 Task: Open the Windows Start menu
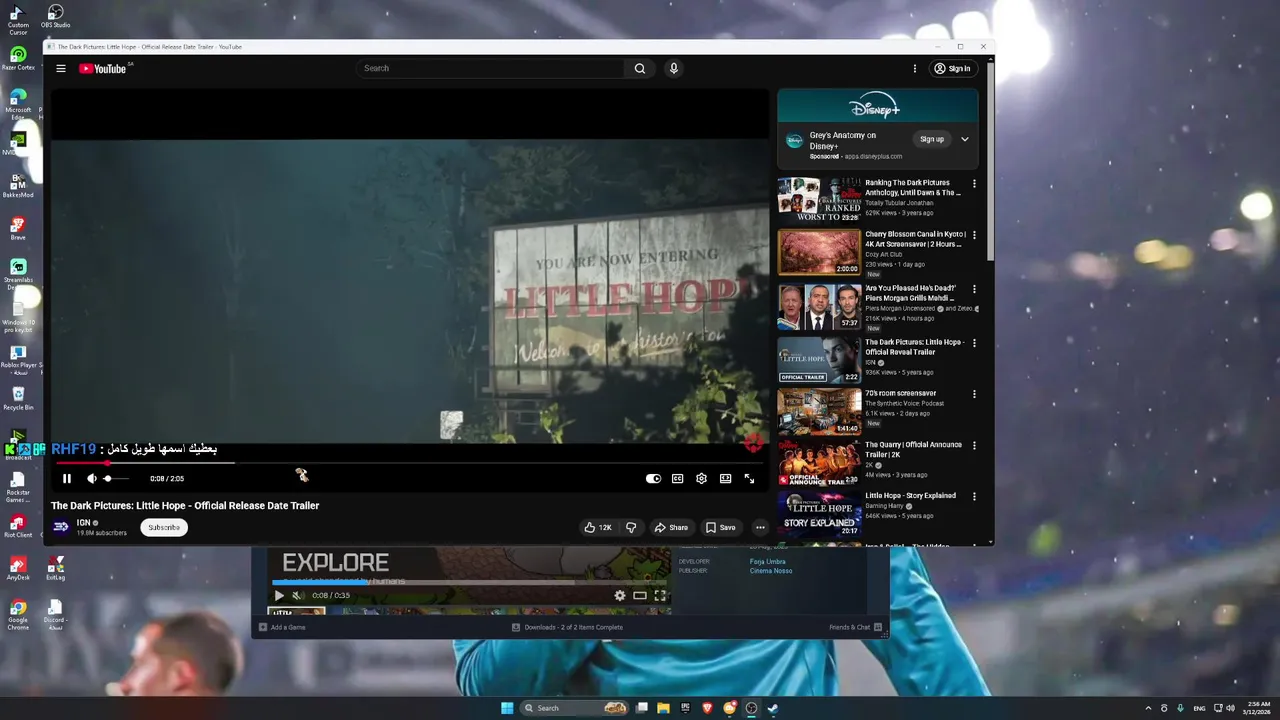507,708
